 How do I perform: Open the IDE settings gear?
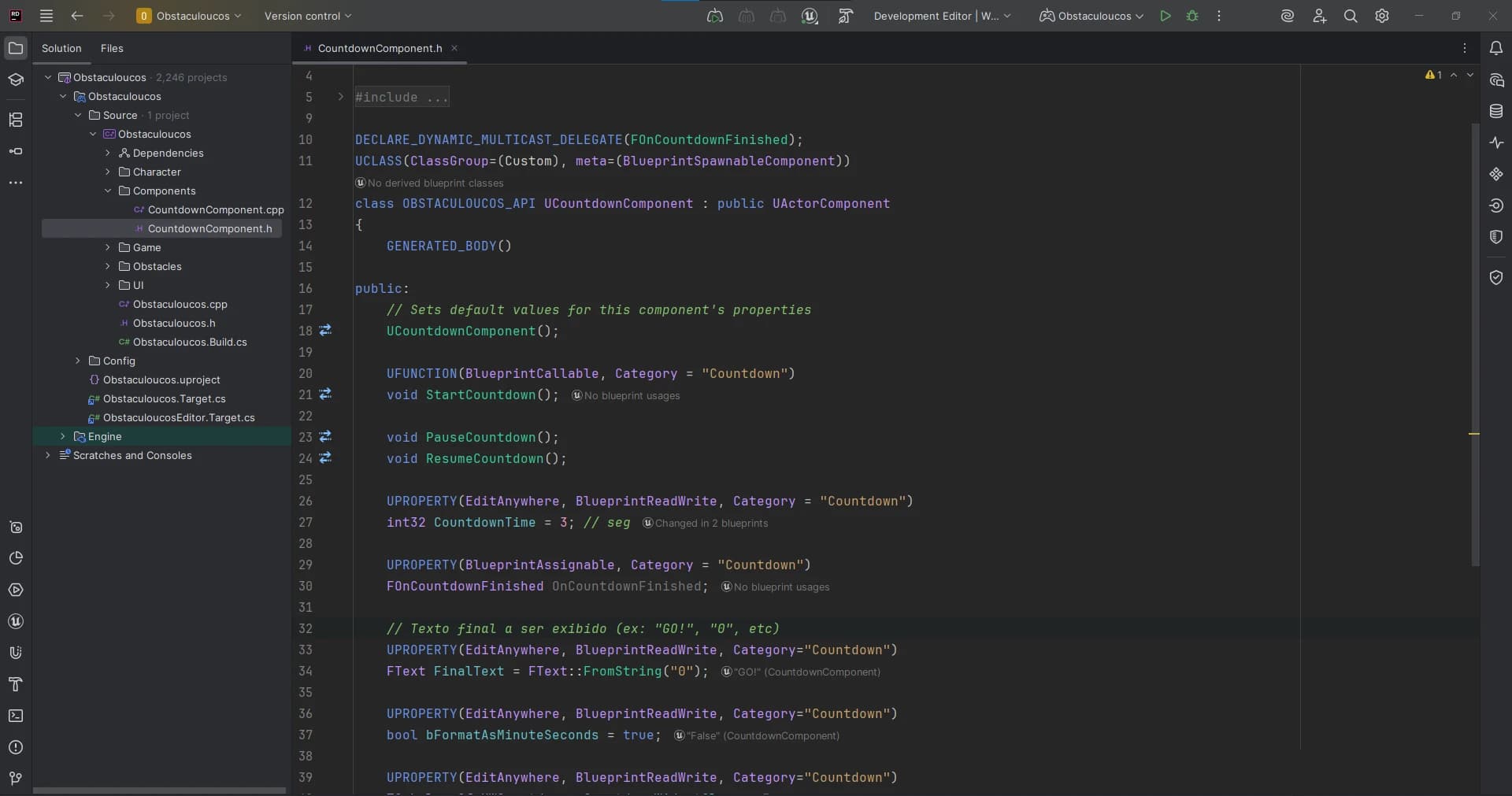click(x=1381, y=16)
